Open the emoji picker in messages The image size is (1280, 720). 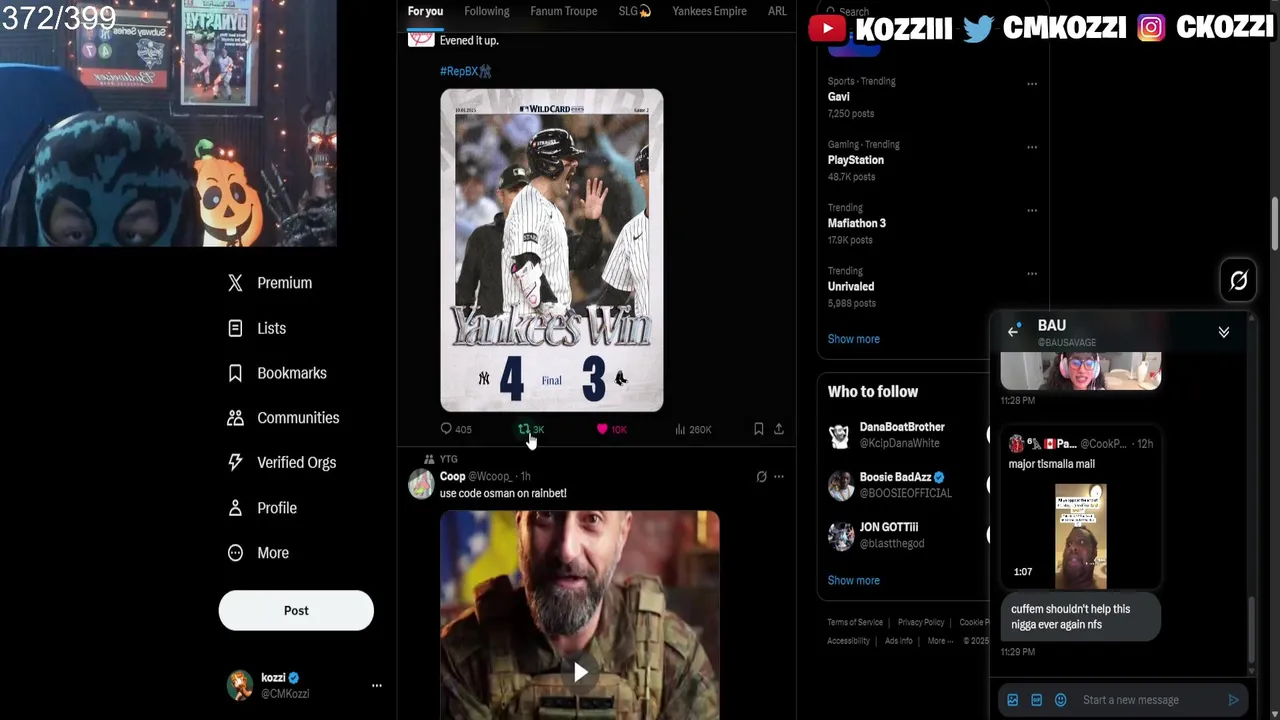[x=1061, y=700]
